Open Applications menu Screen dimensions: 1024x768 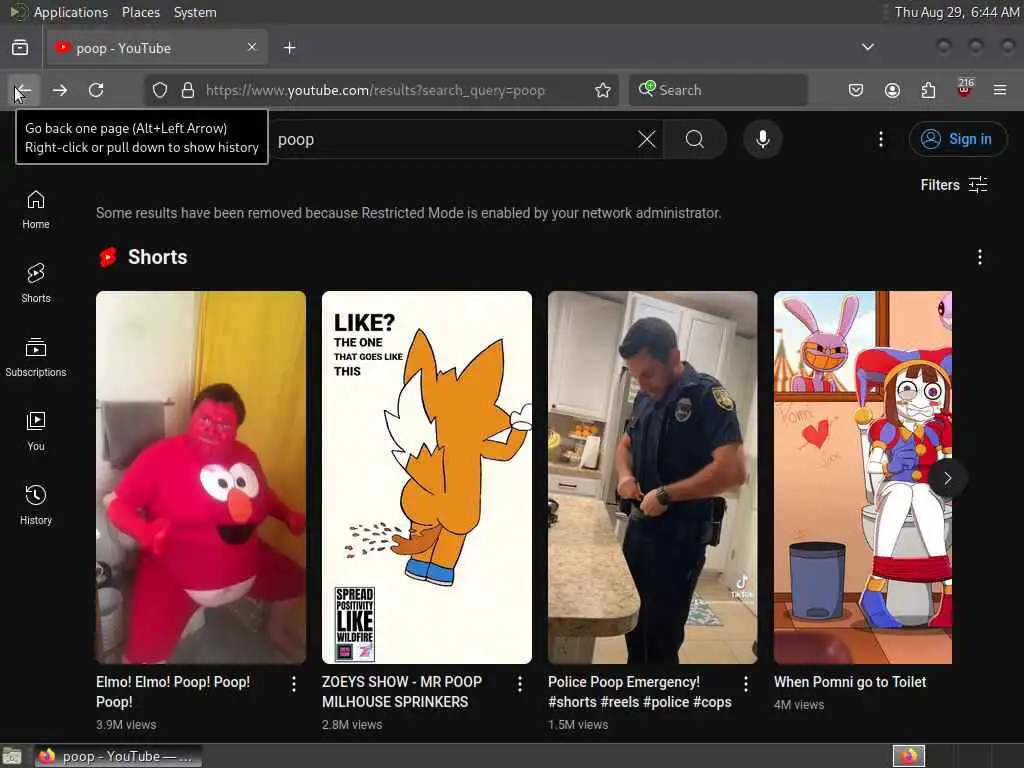(x=71, y=12)
